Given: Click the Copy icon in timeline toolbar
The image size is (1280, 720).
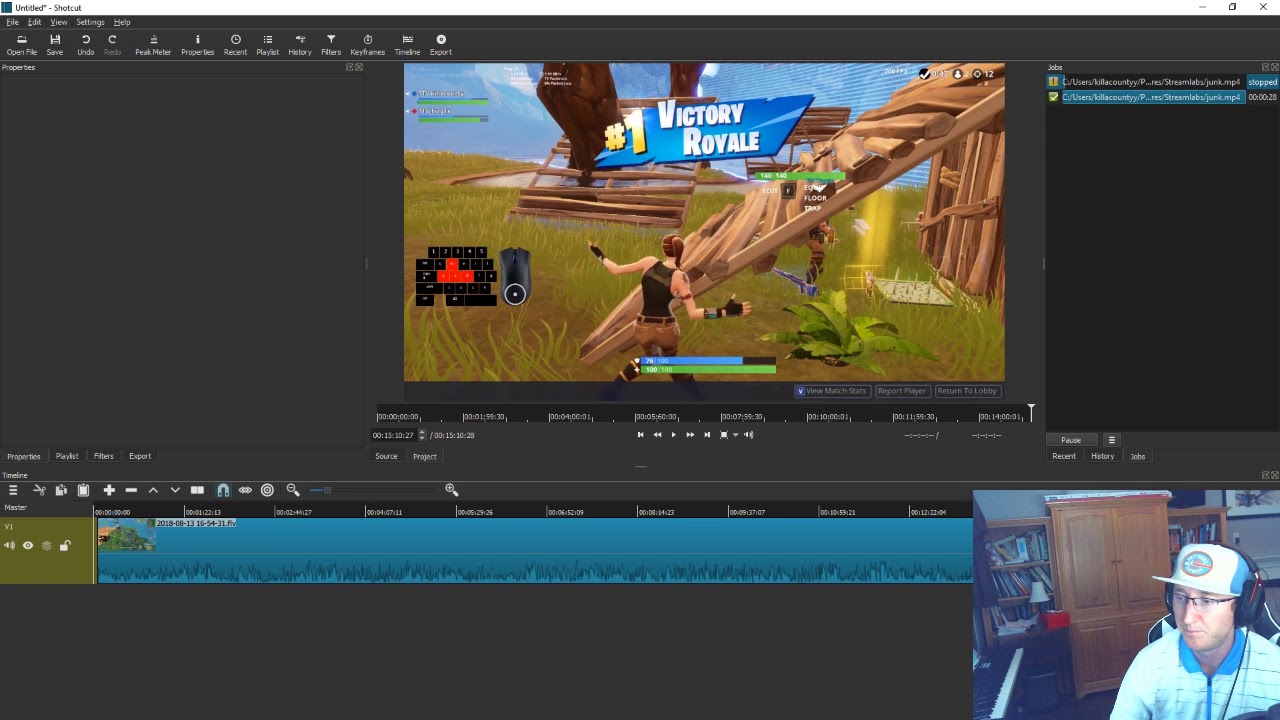Looking at the screenshot, I should pos(61,490).
